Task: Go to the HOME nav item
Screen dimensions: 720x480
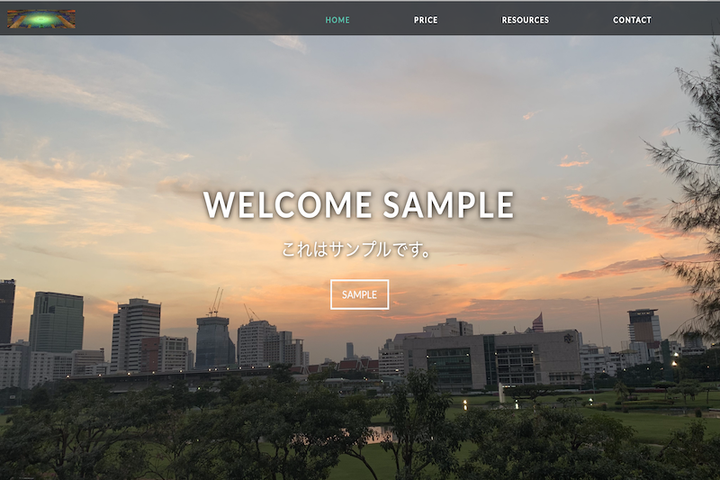Action: coord(338,20)
